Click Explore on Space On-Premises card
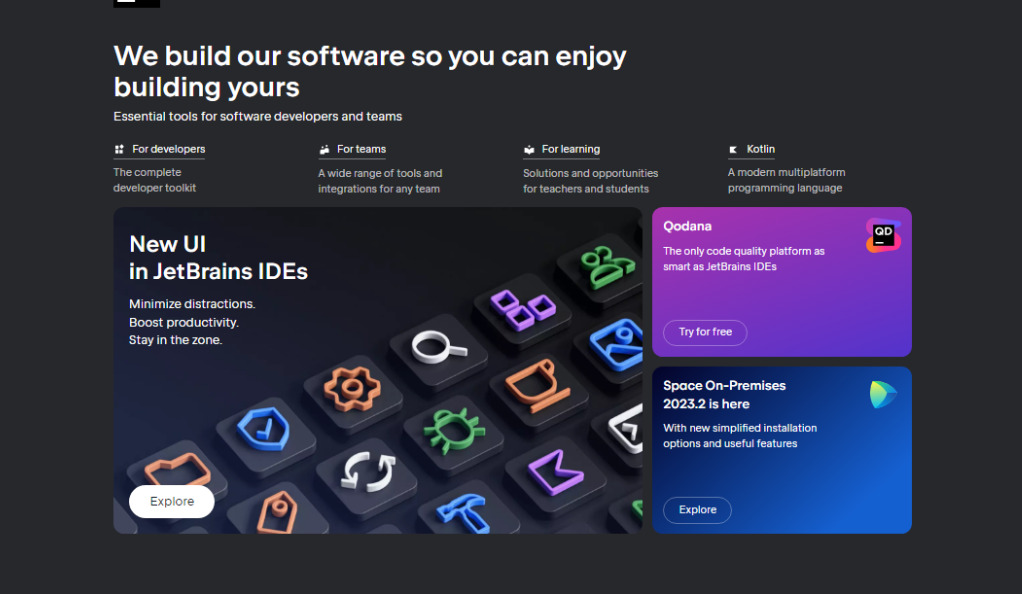 click(x=697, y=510)
